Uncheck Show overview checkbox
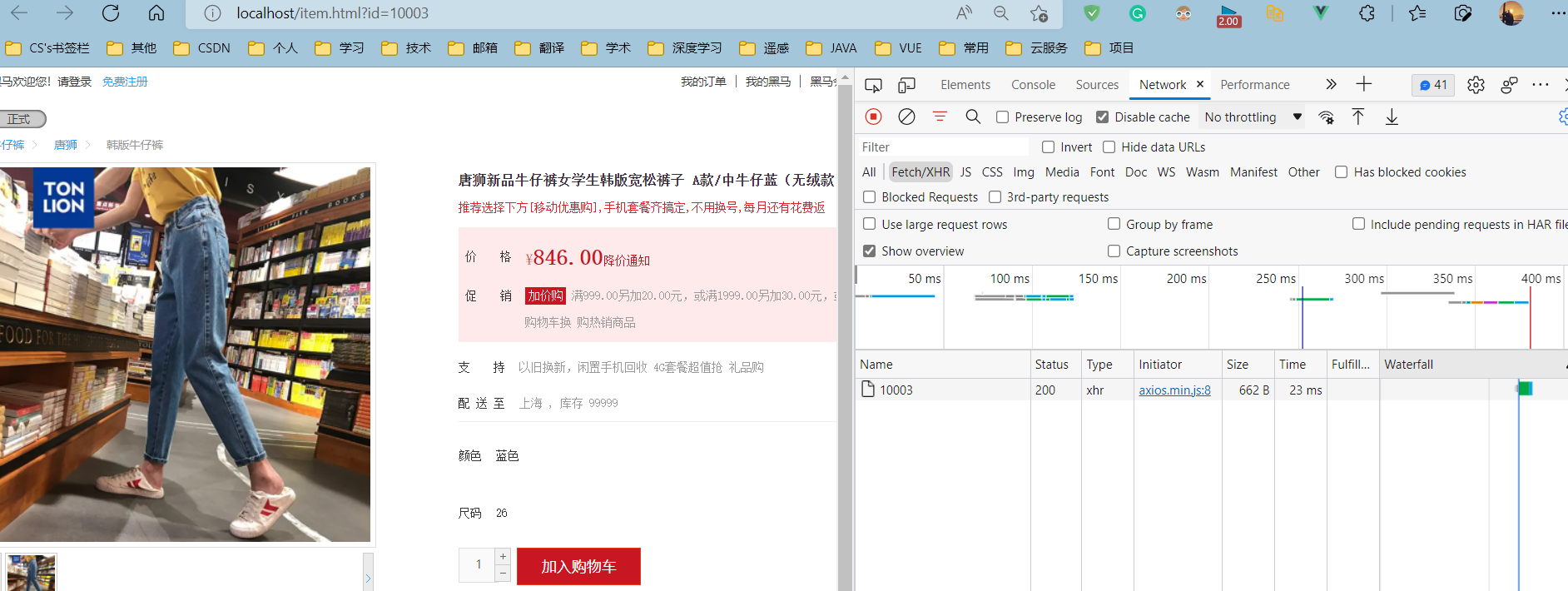 [870, 251]
